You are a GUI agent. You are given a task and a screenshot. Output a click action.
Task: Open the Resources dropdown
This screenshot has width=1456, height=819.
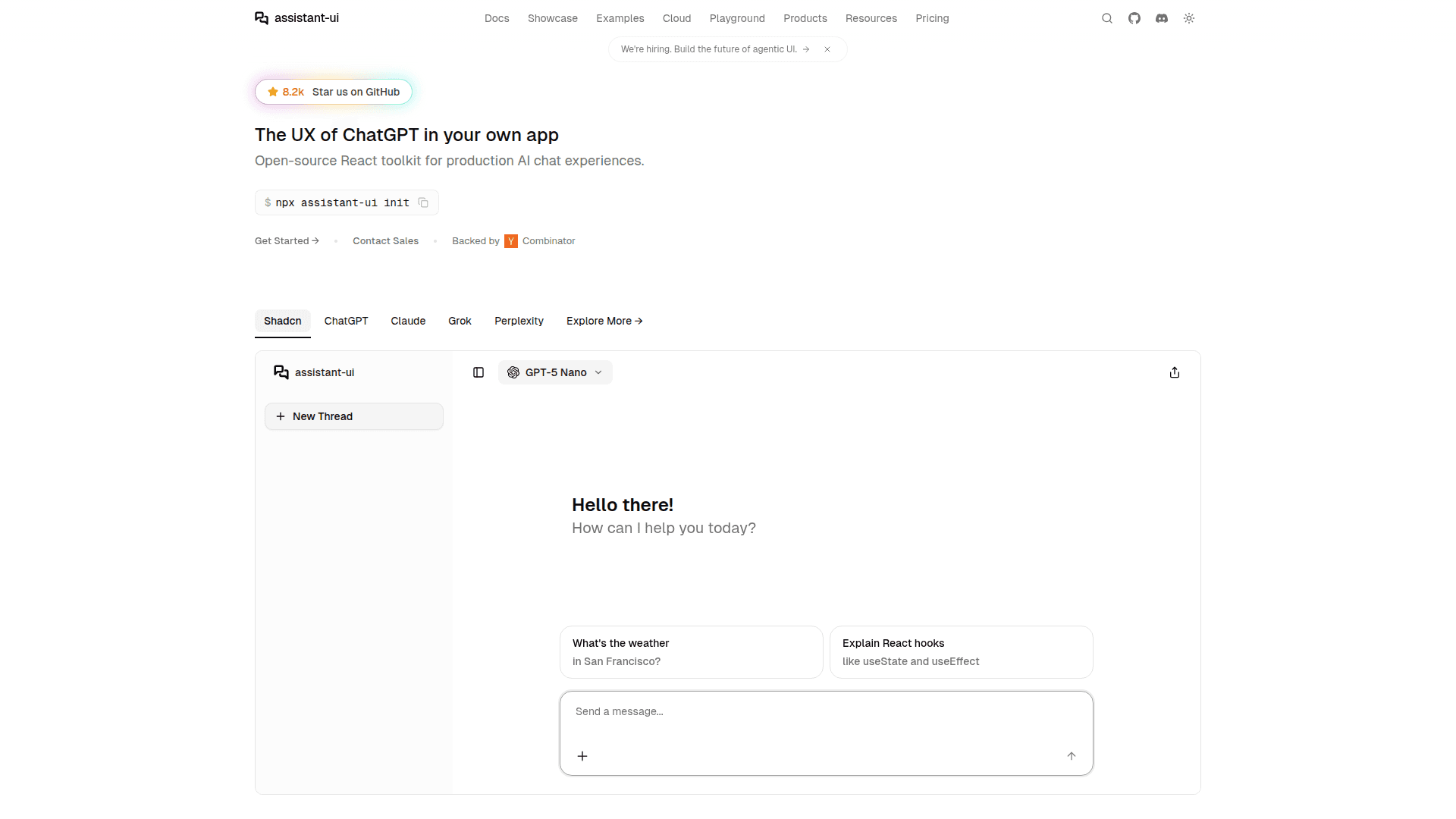click(x=871, y=18)
